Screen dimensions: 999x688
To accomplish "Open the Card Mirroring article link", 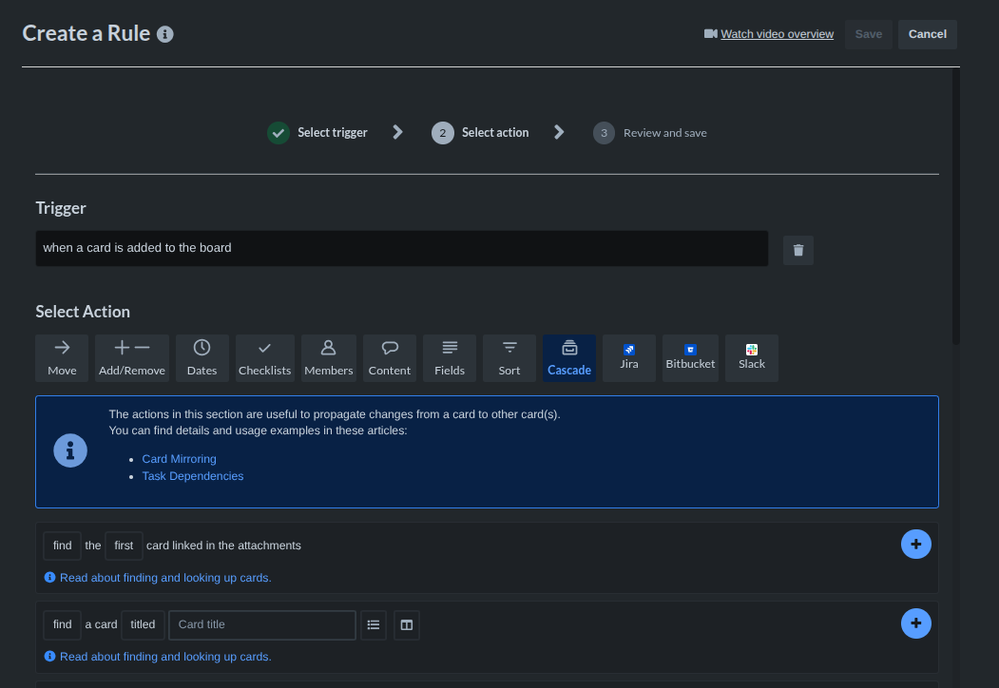I will pyautogui.click(x=179, y=458).
